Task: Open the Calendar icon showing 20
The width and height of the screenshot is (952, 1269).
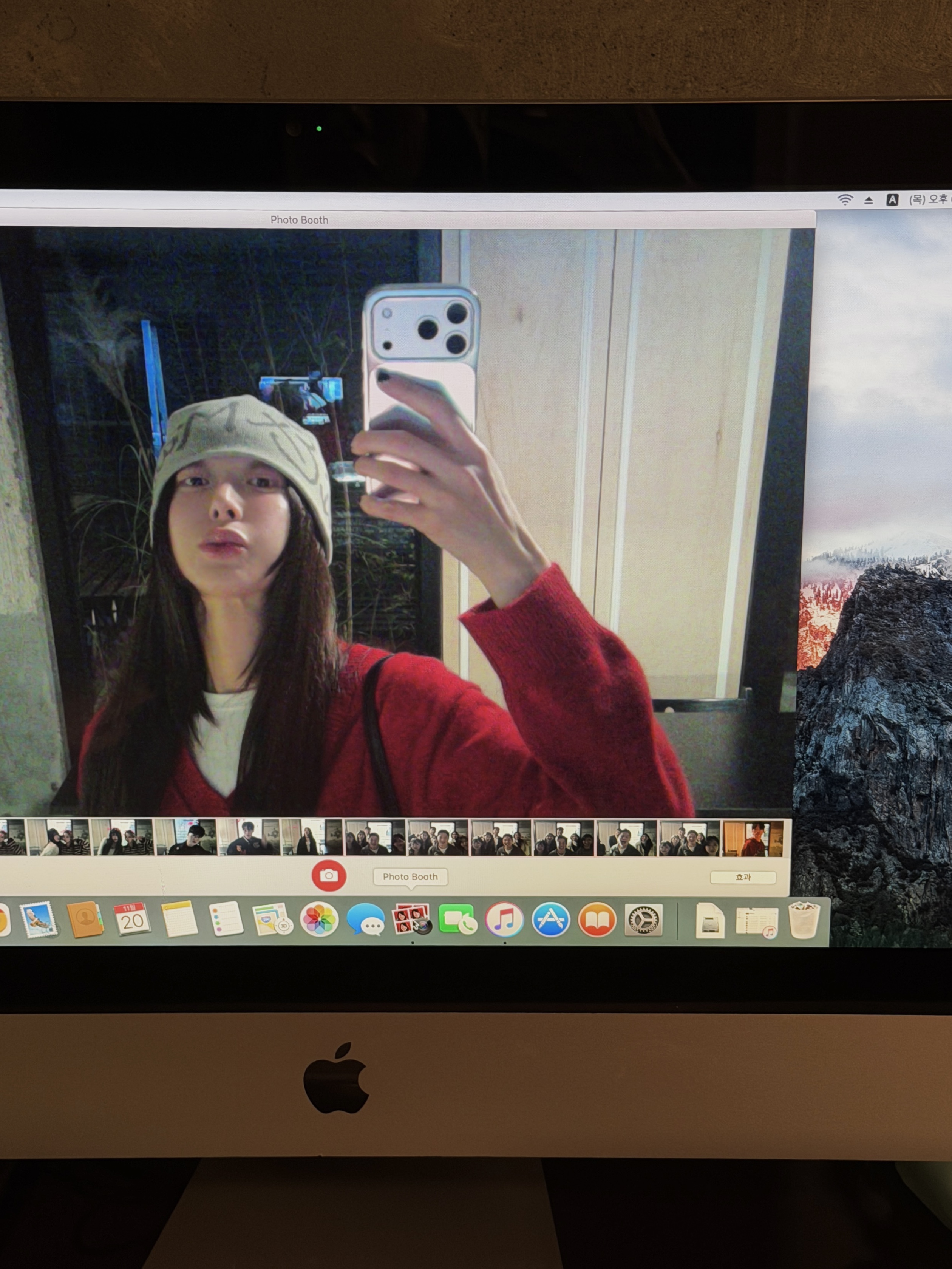Action: point(132,920)
